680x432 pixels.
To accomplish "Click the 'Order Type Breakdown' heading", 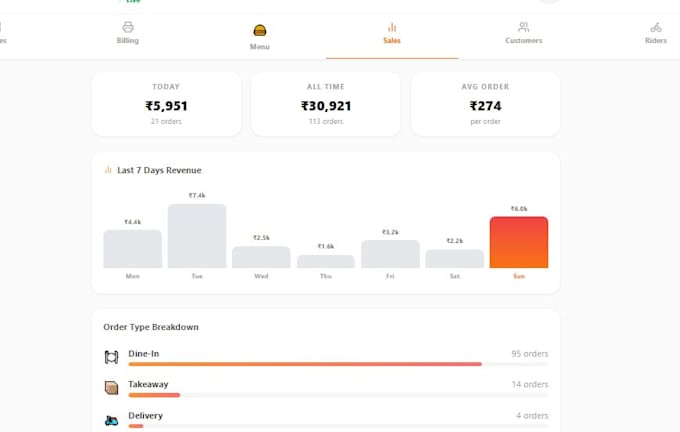I will pyautogui.click(x=151, y=327).
